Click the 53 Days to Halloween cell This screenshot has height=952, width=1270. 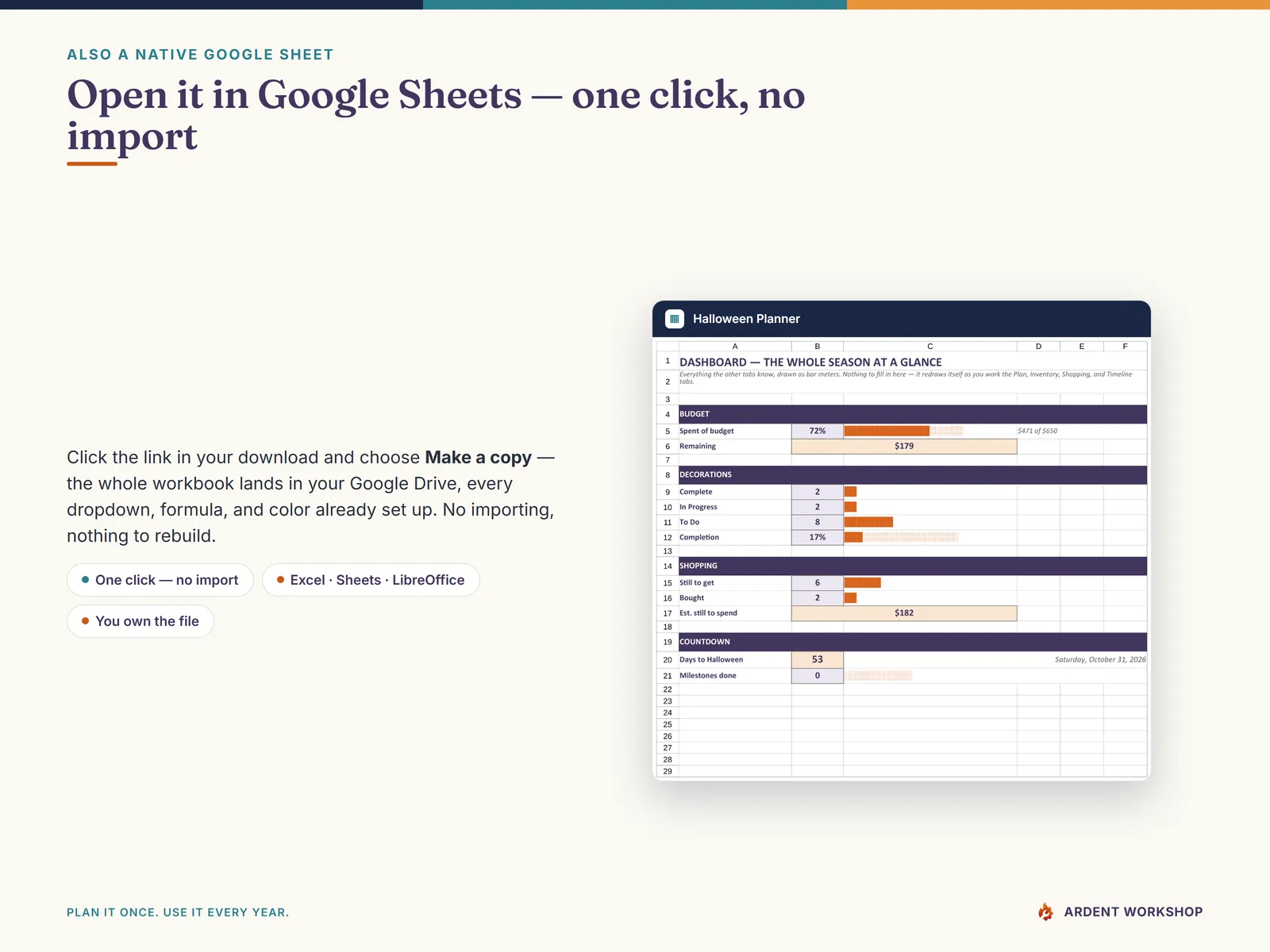click(818, 659)
